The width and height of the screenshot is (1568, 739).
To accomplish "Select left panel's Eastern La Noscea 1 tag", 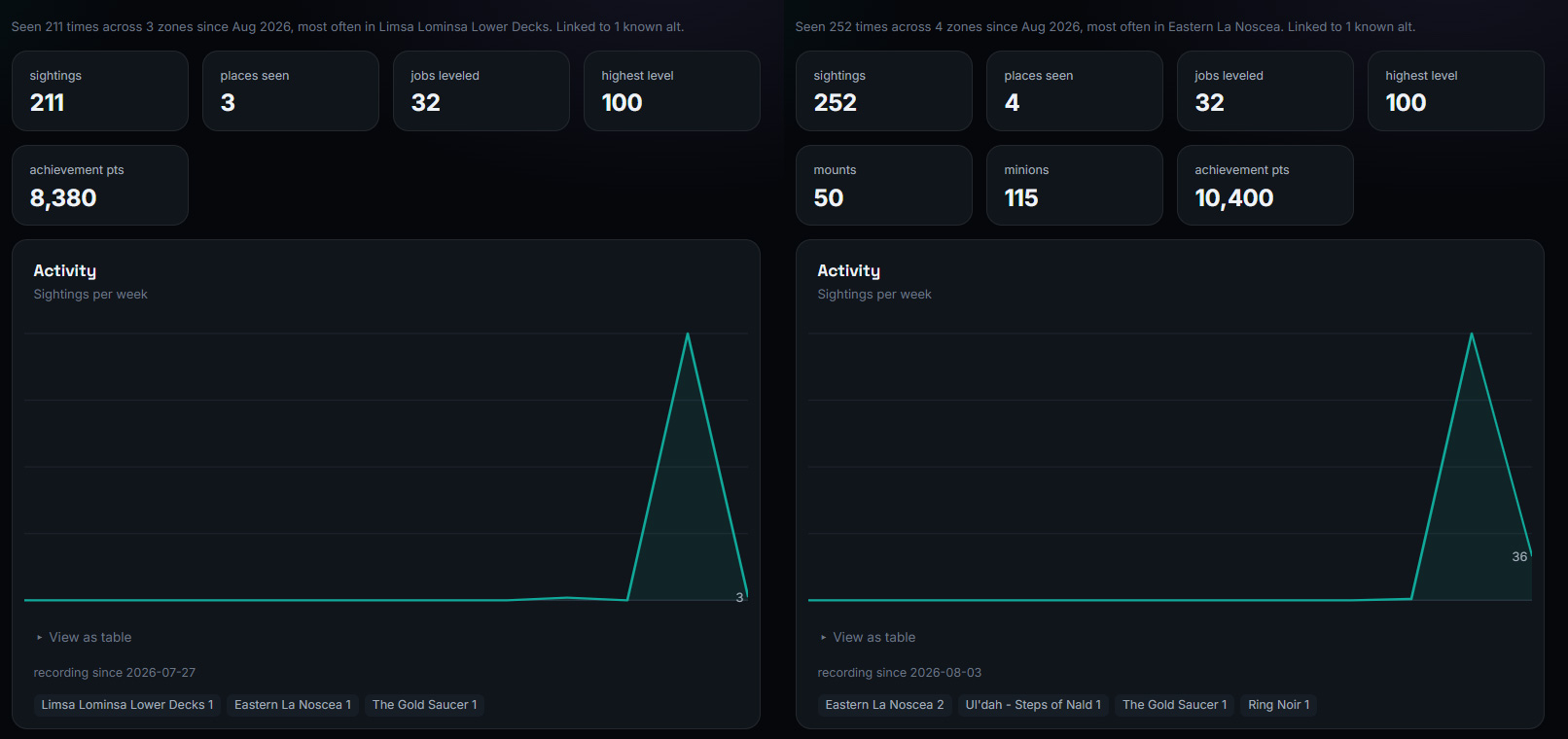I will click(293, 705).
